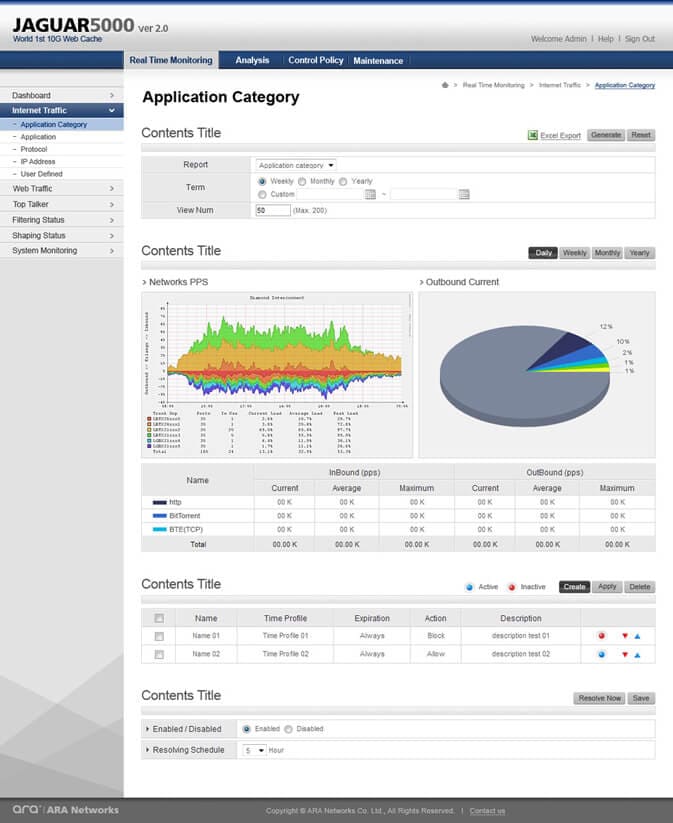Click the custom start date input field
This screenshot has height=823, width=673.
(x=331, y=194)
